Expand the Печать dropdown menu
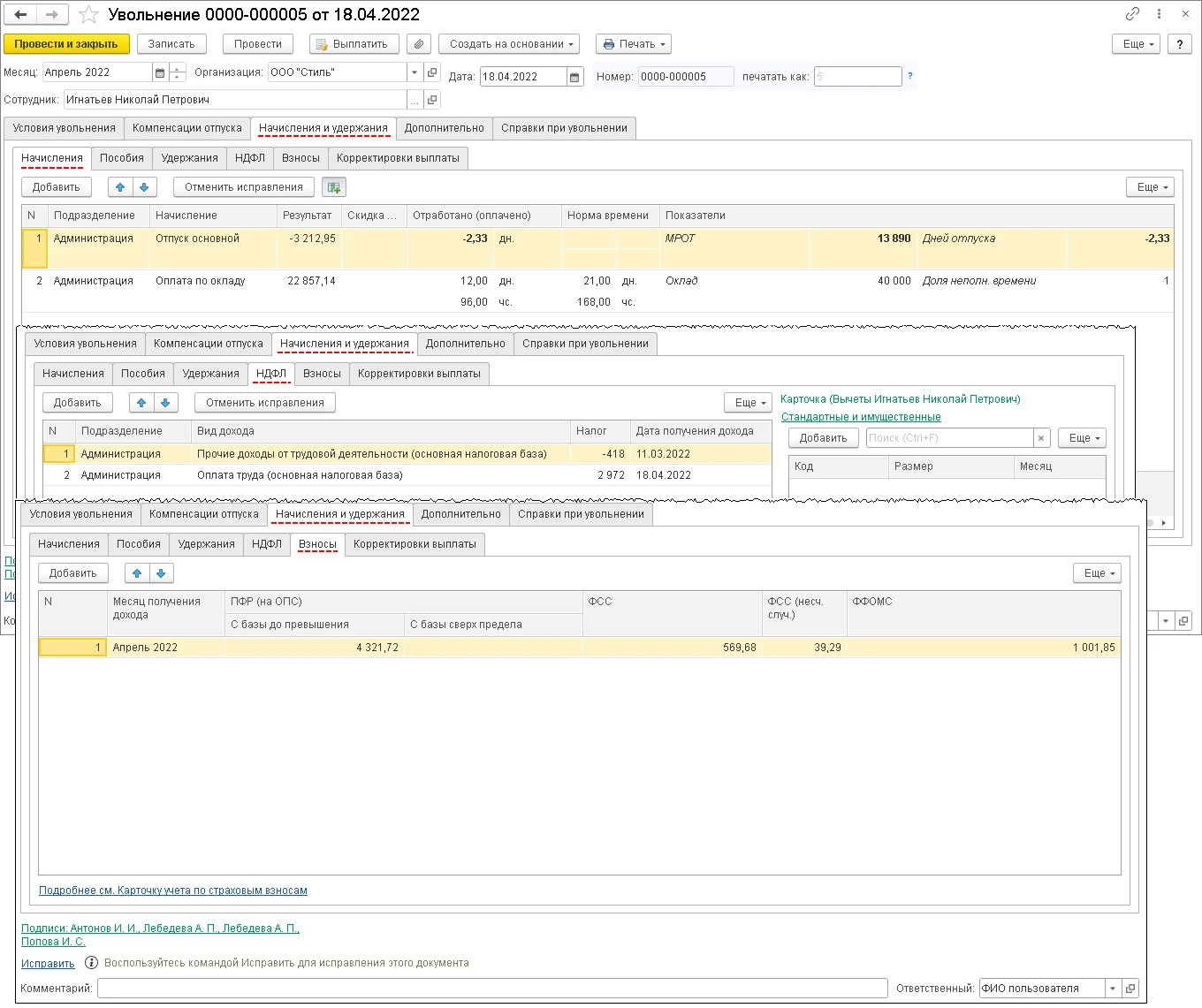The image size is (1202, 1008). click(634, 44)
